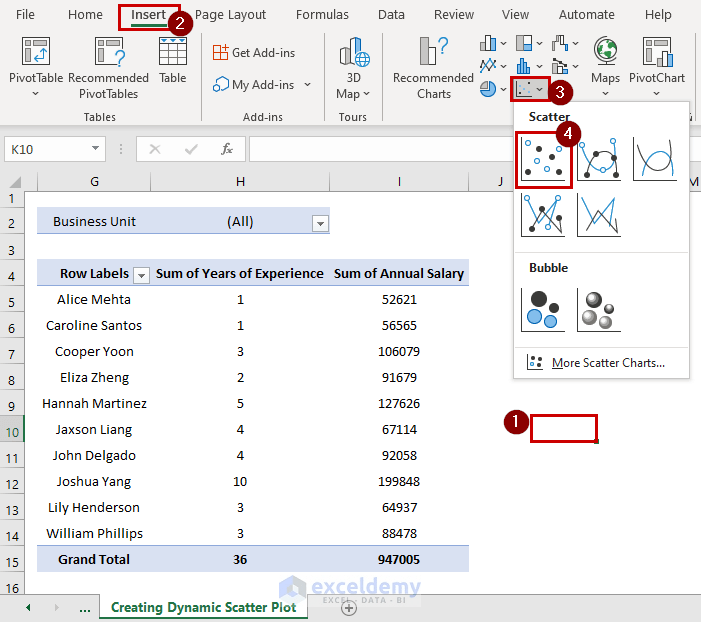The image size is (701, 622).
Task: Switch to the Review tab
Action: click(454, 15)
